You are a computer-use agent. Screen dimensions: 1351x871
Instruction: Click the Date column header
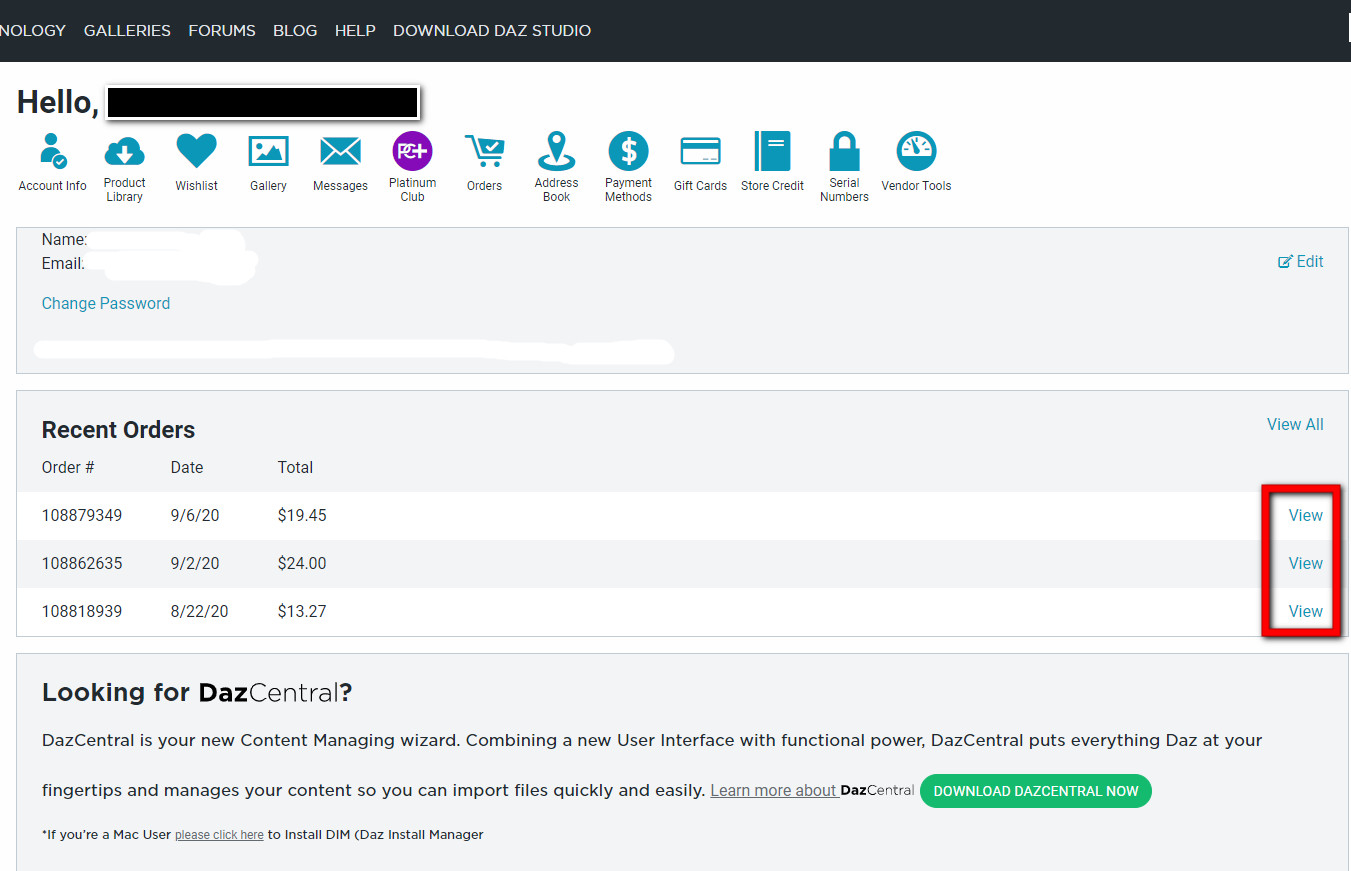[187, 467]
